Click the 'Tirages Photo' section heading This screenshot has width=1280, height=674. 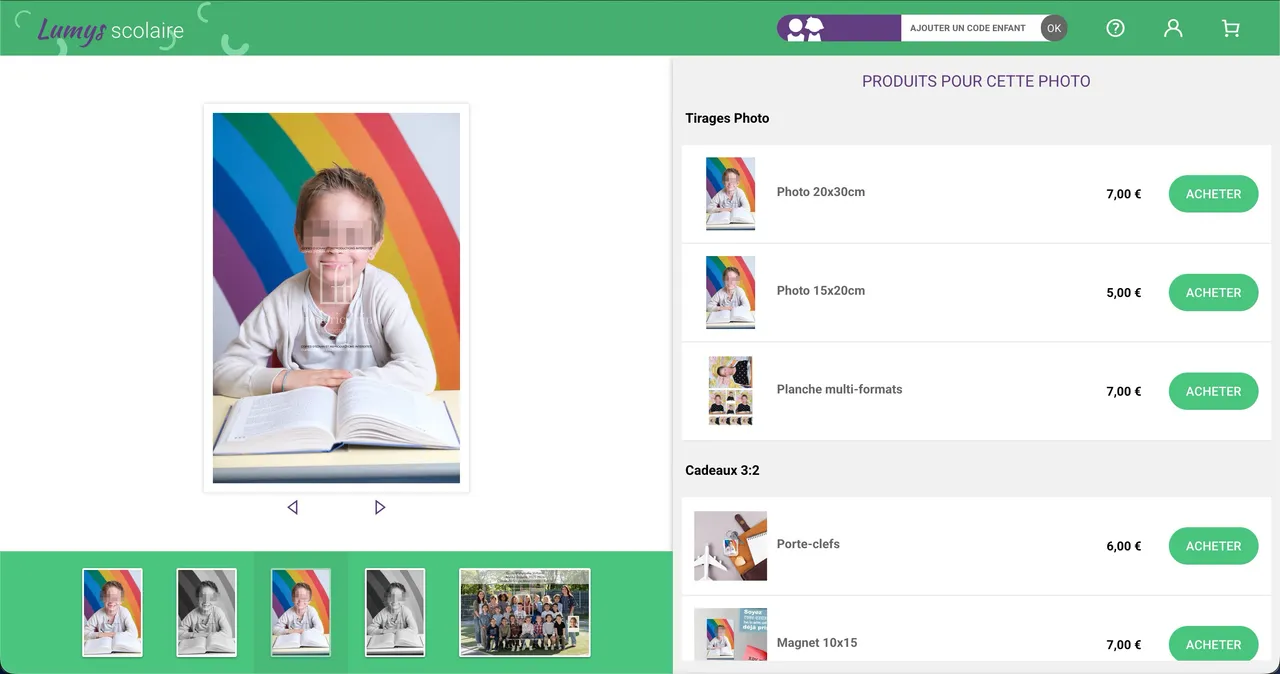pyautogui.click(x=727, y=118)
